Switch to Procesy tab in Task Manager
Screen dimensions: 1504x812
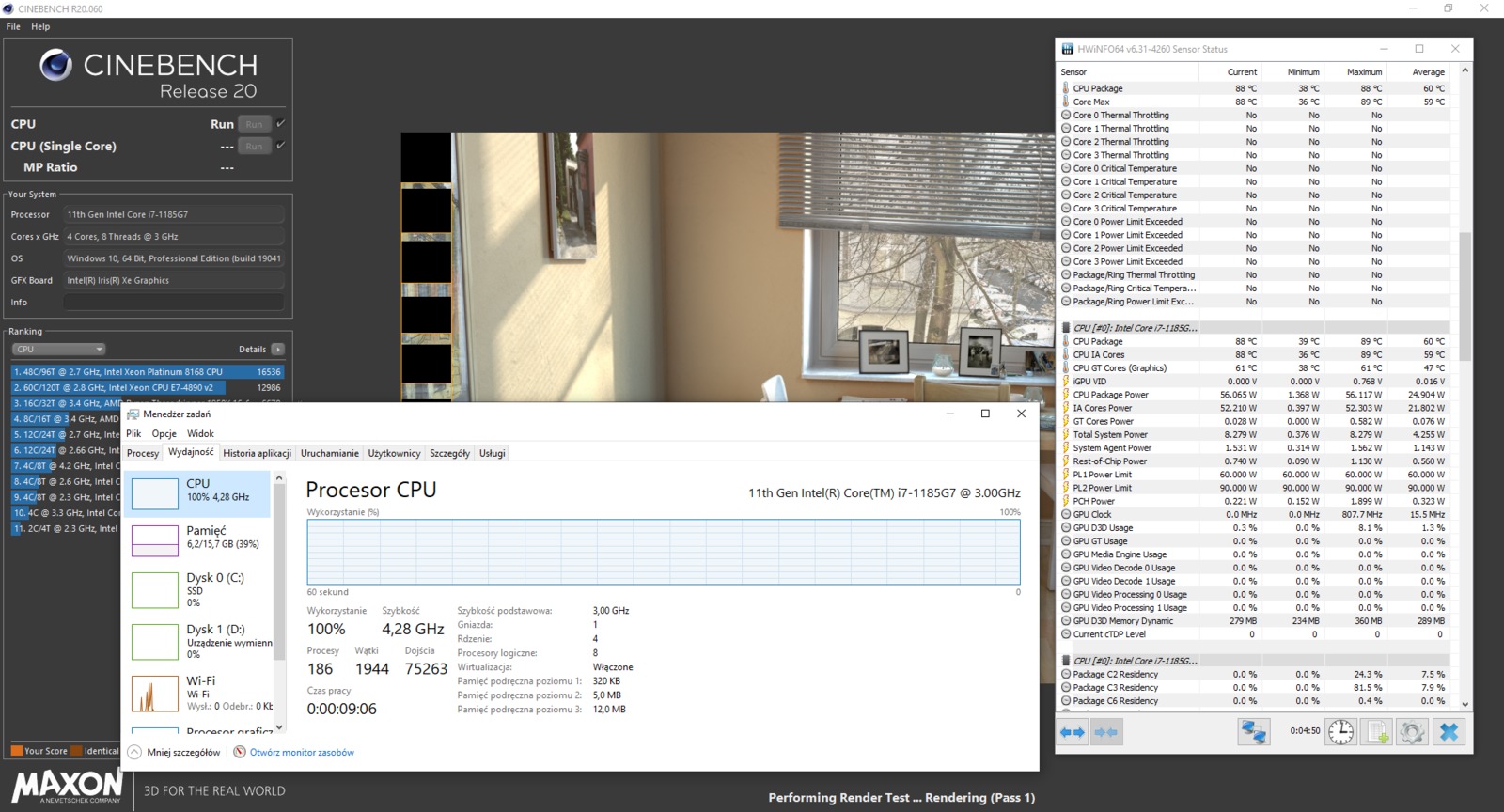click(x=143, y=453)
